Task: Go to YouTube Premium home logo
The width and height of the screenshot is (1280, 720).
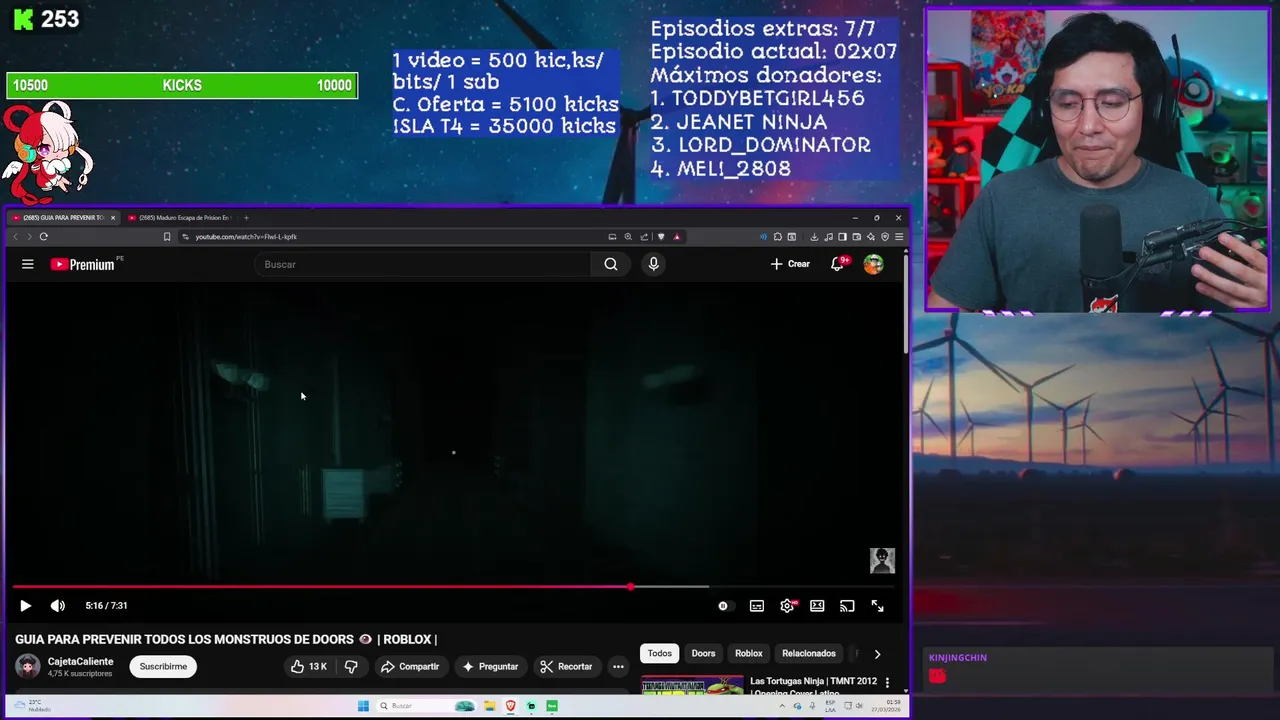Action: [82, 264]
